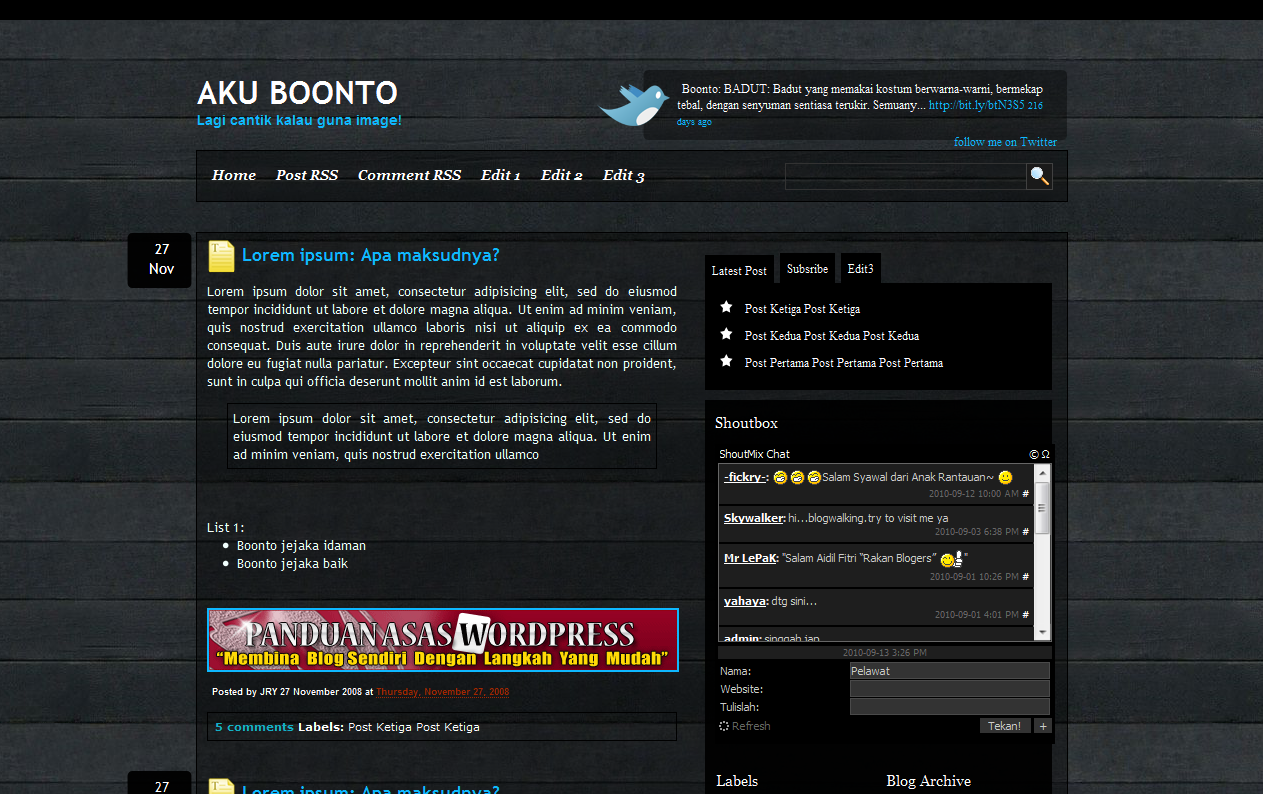Open the AKU BOONTO blog title
Viewport: 1263px width, 794px height.
click(297, 93)
